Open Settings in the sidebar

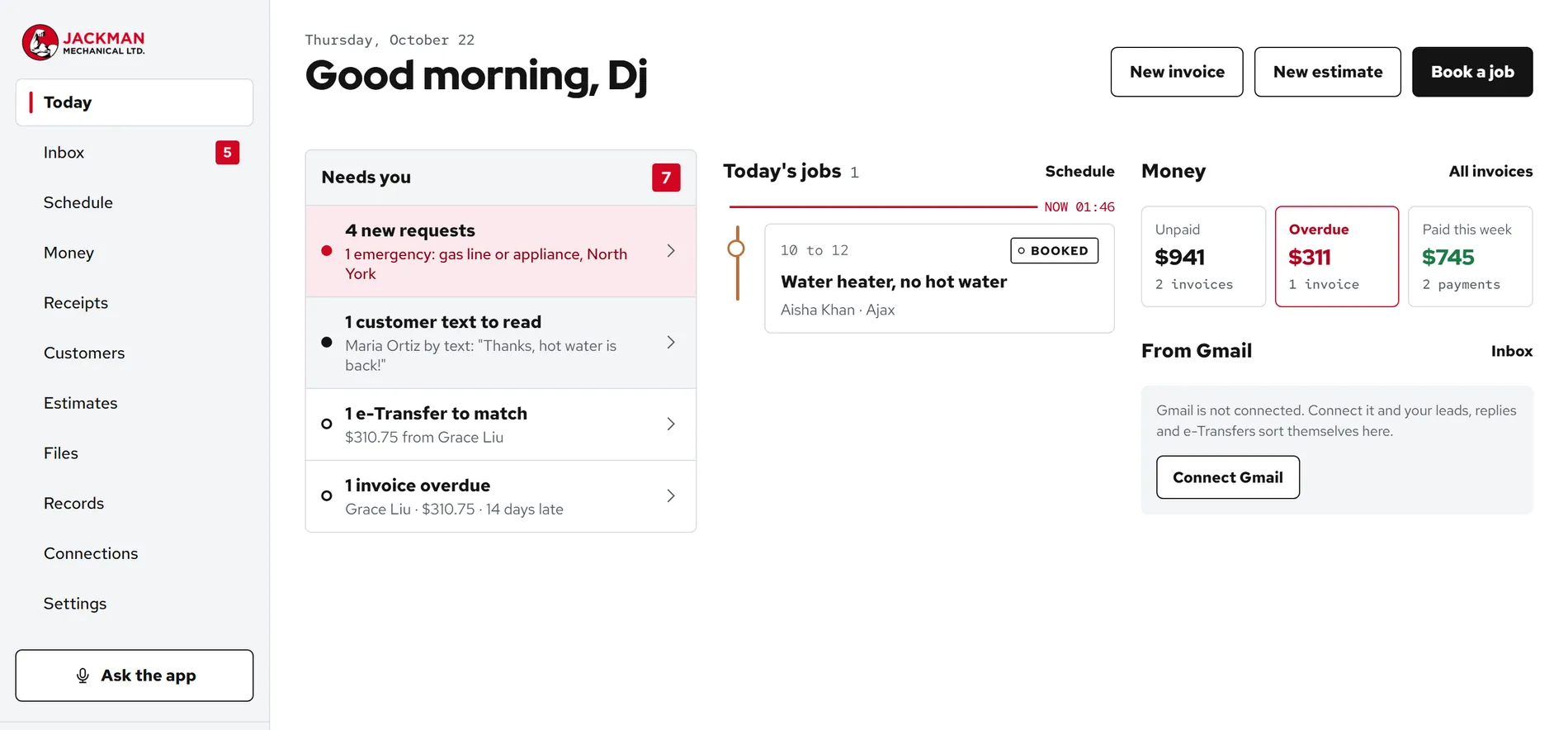pos(135,604)
